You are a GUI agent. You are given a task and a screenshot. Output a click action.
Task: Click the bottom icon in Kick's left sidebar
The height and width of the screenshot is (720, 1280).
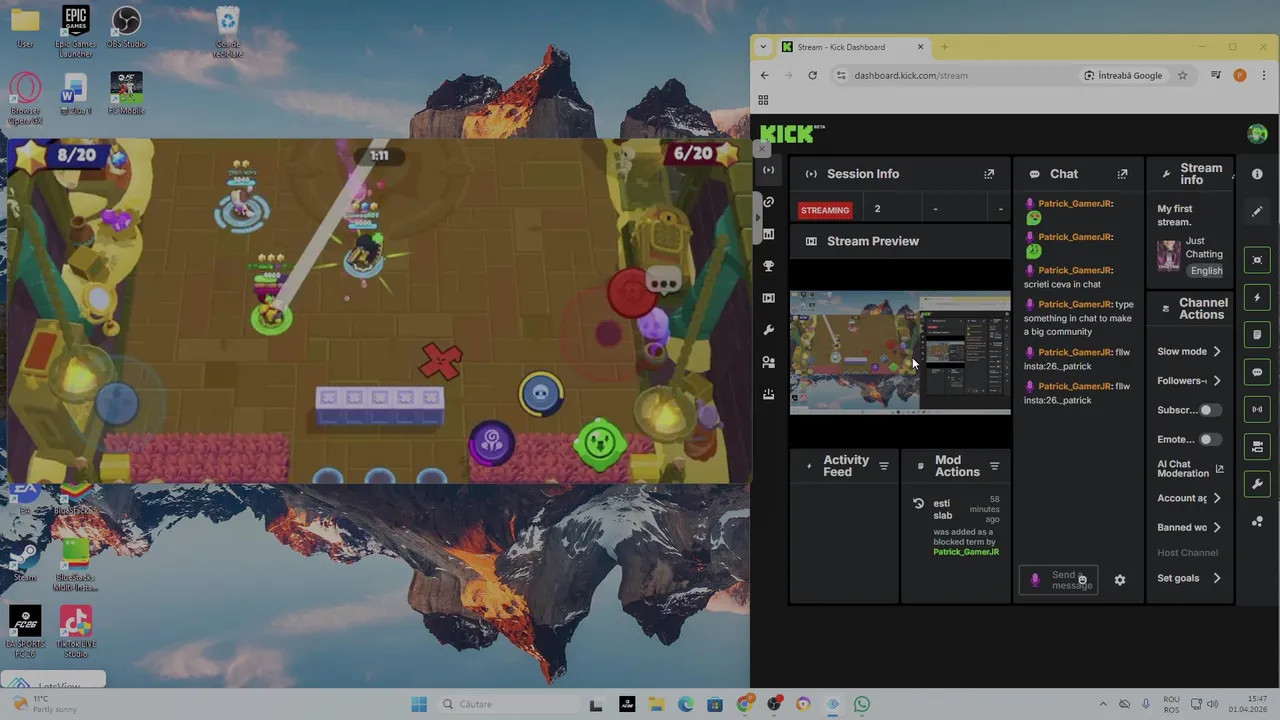click(768, 394)
